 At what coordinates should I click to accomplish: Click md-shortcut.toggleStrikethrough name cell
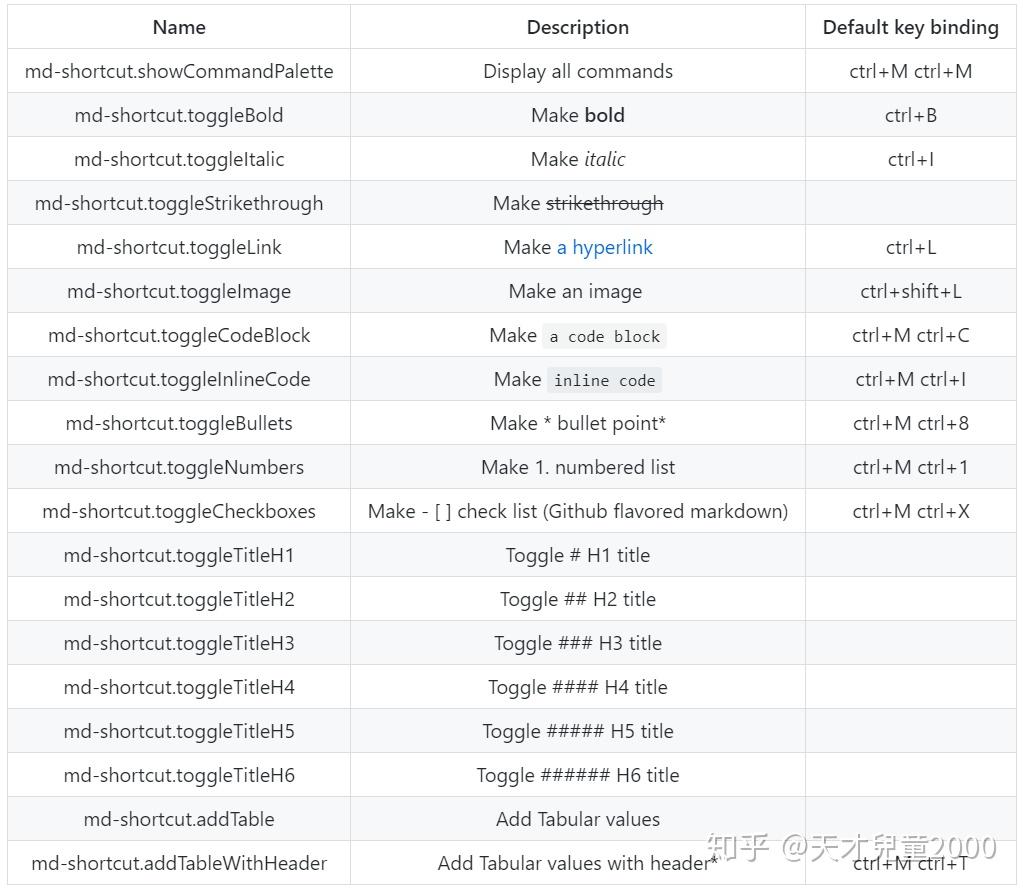click(x=179, y=203)
